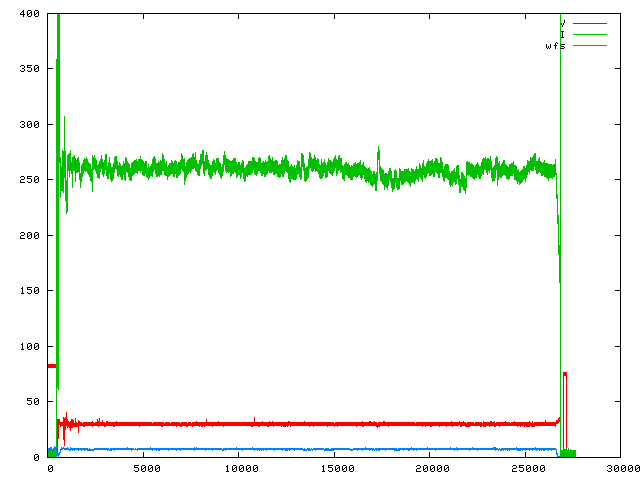Select the 100 y-axis tick label
This screenshot has width=640, height=480.
click(x=29, y=347)
